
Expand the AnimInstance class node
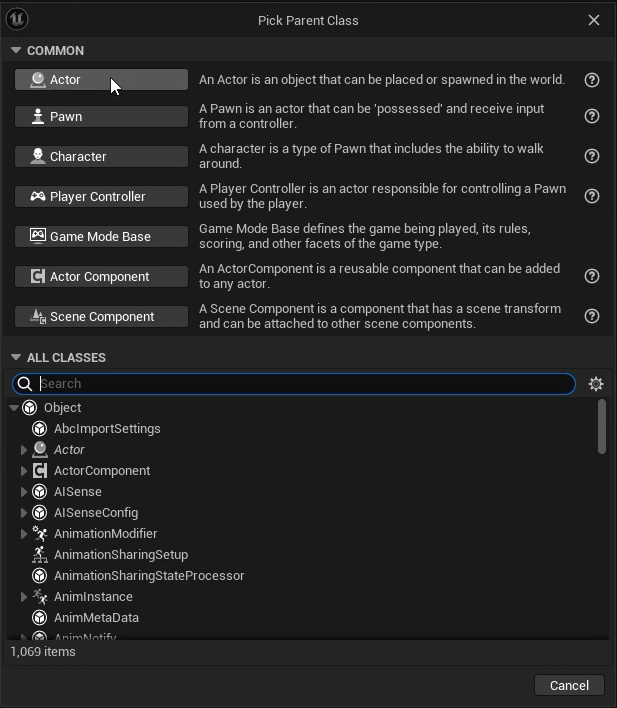24,597
